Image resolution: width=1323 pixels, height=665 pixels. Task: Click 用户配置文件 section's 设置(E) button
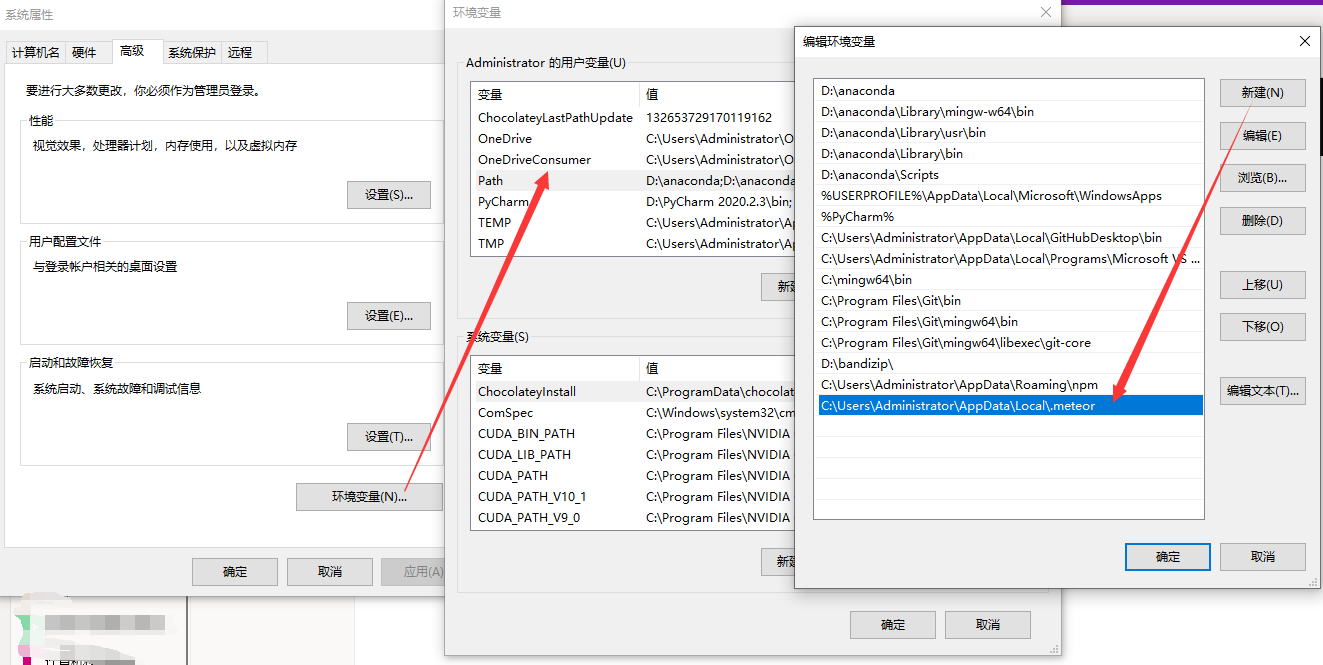(389, 316)
